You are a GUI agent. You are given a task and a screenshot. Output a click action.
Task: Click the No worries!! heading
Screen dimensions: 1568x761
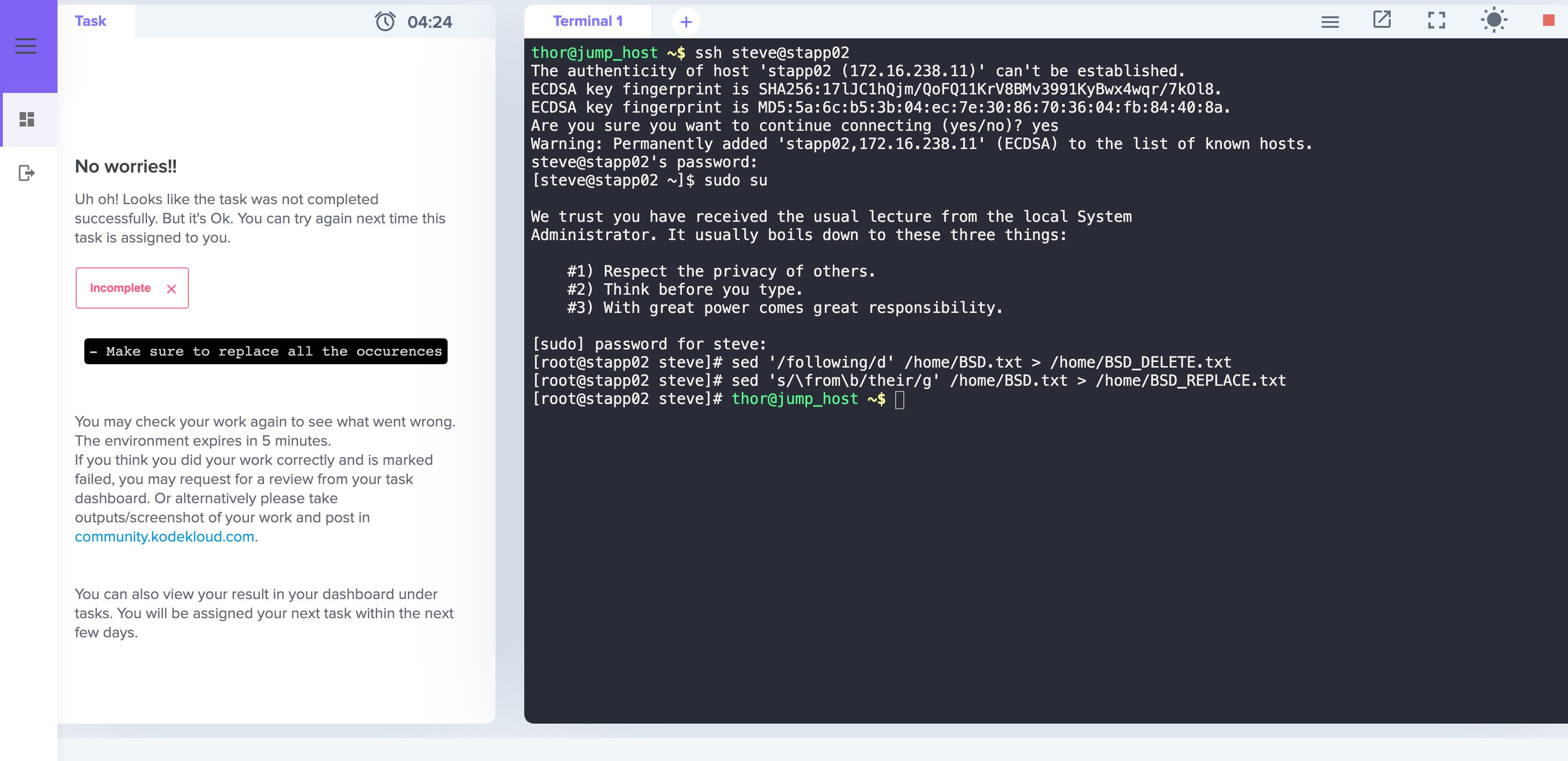point(126,166)
